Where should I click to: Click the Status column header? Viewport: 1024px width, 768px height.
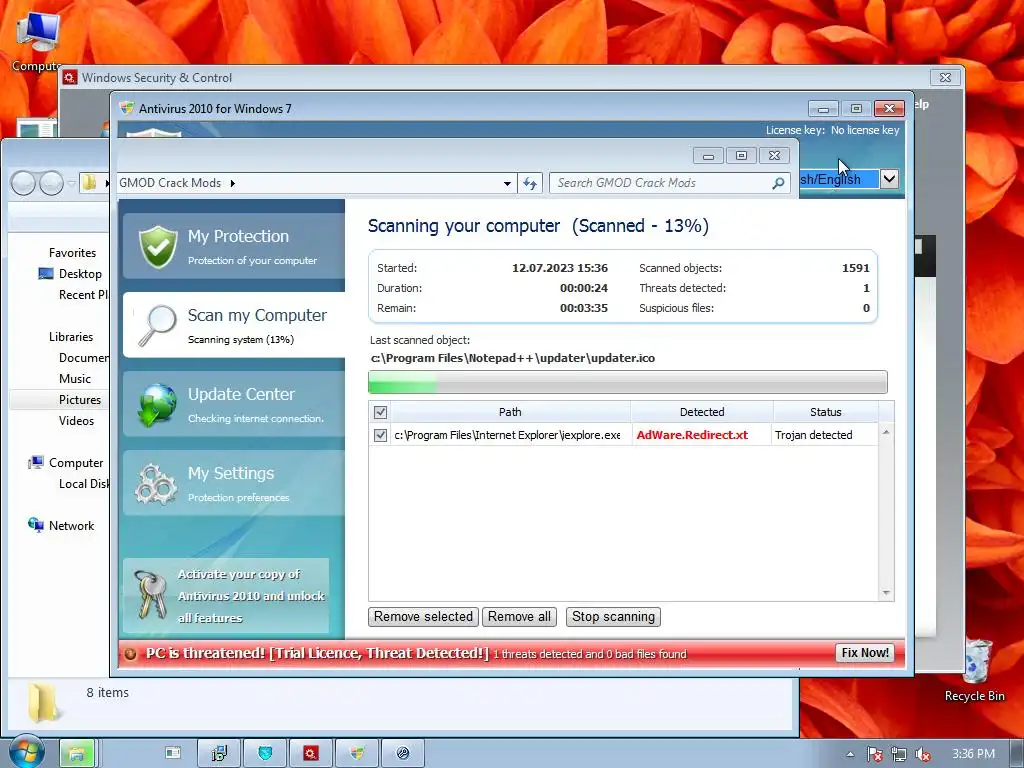click(825, 412)
